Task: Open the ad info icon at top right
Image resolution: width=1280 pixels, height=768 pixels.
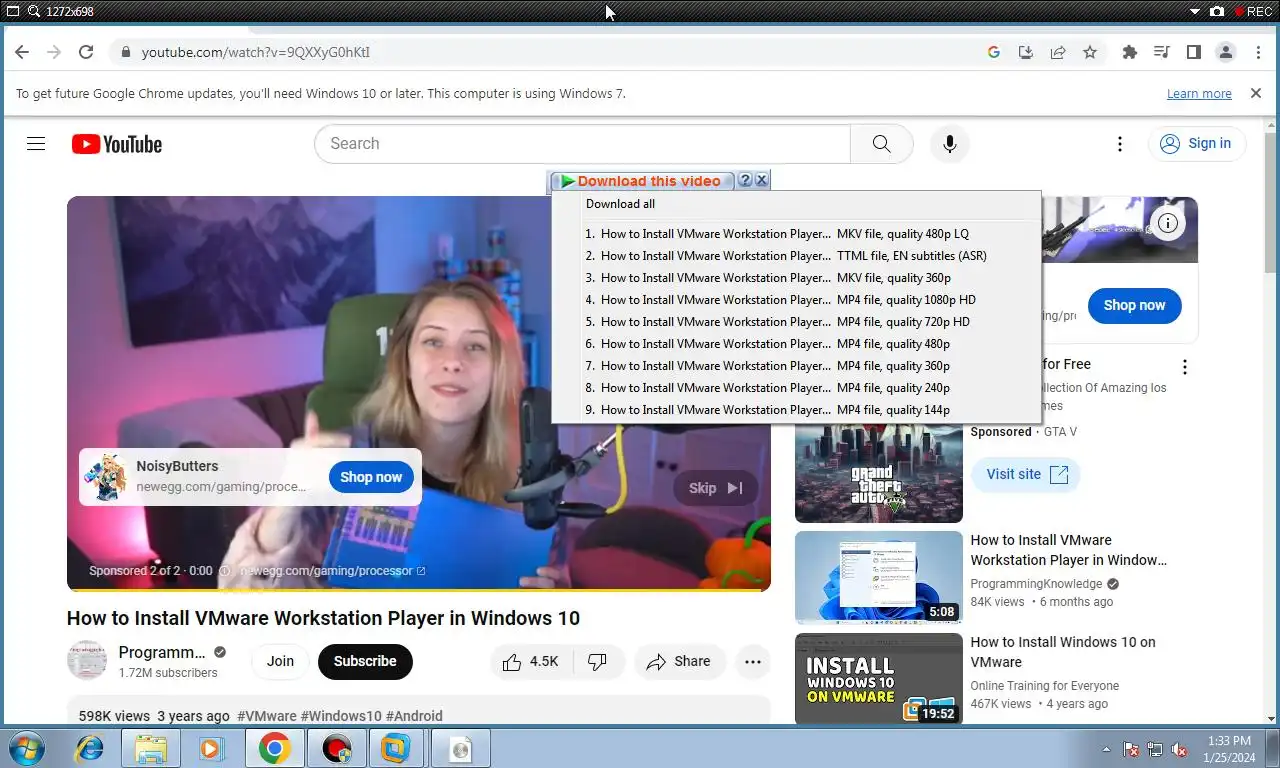Action: (1168, 223)
